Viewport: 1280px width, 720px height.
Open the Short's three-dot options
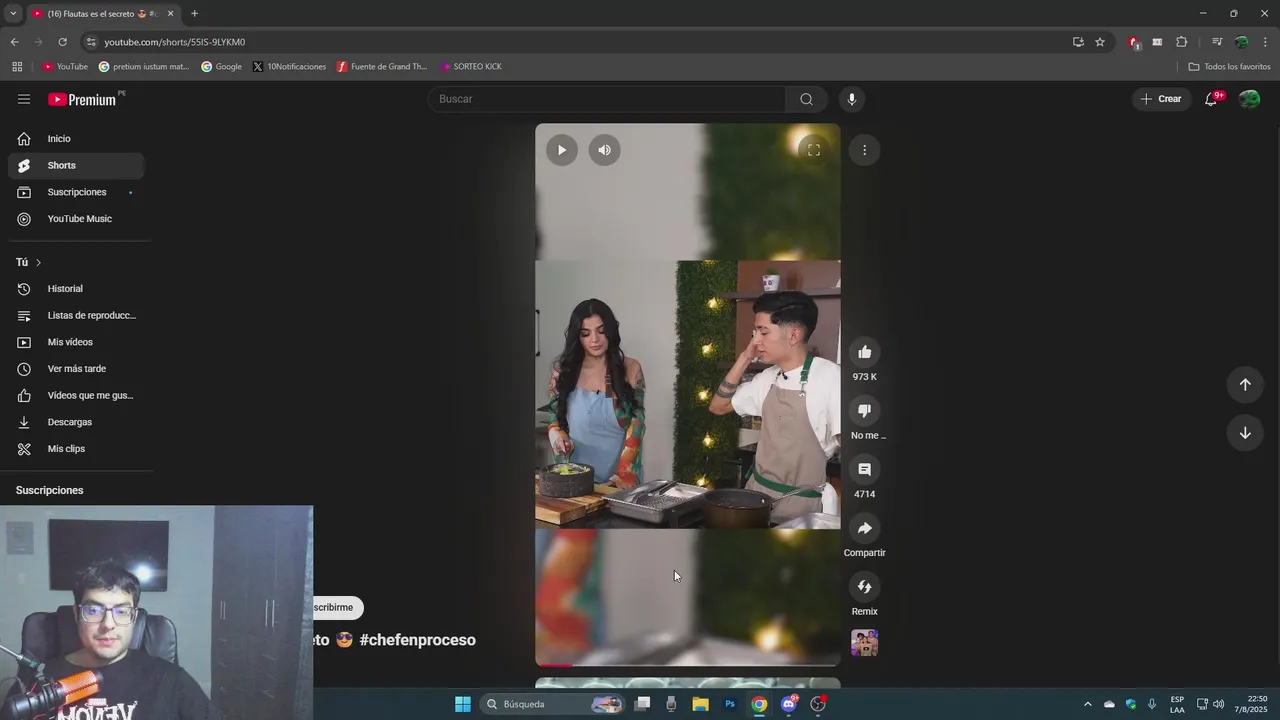pos(864,150)
